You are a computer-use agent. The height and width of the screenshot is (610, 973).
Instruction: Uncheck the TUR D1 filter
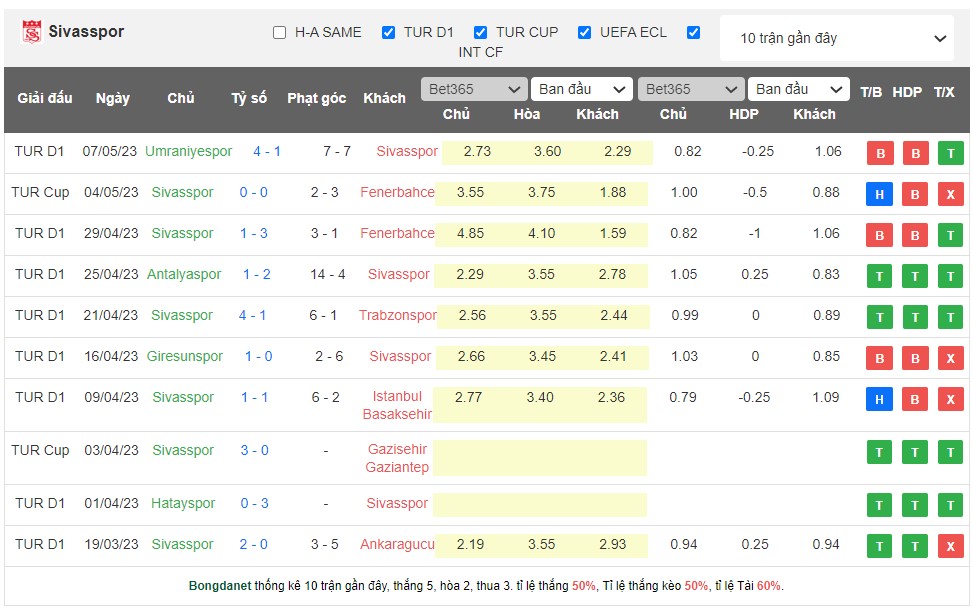[x=389, y=32]
